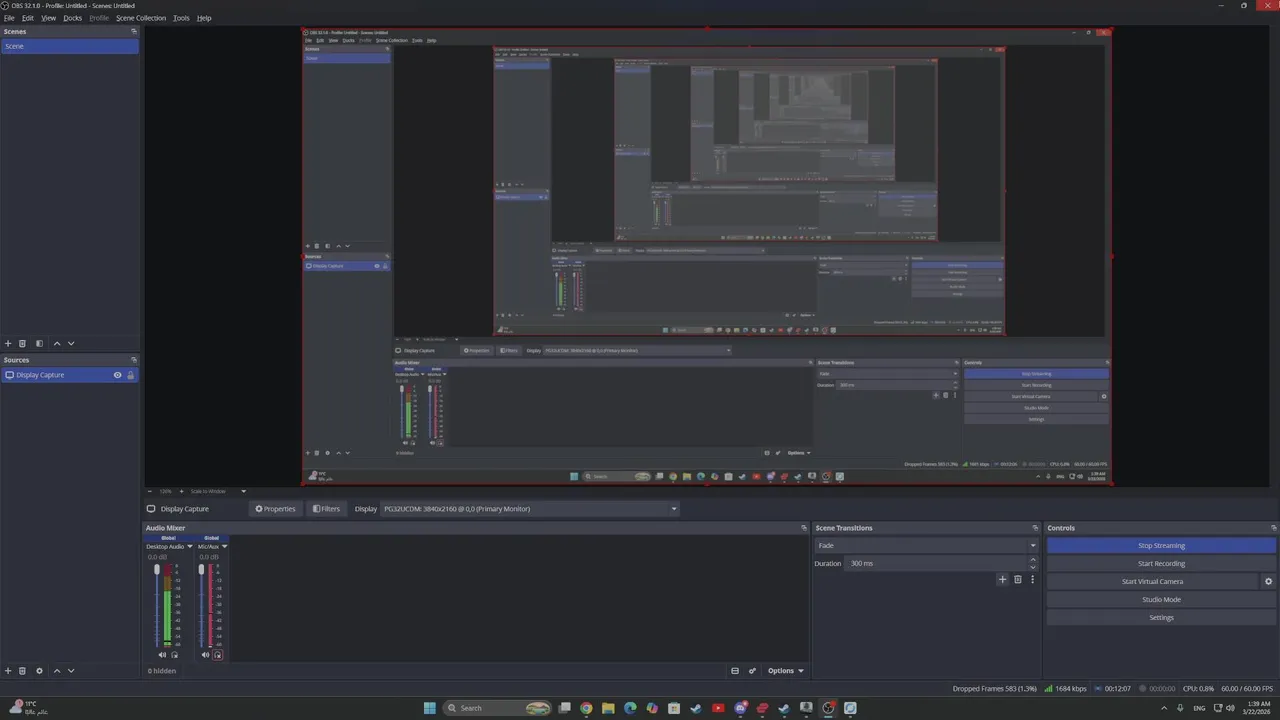The height and width of the screenshot is (720, 1280).
Task: Add a new source with plus icon
Action: pos(8,671)
